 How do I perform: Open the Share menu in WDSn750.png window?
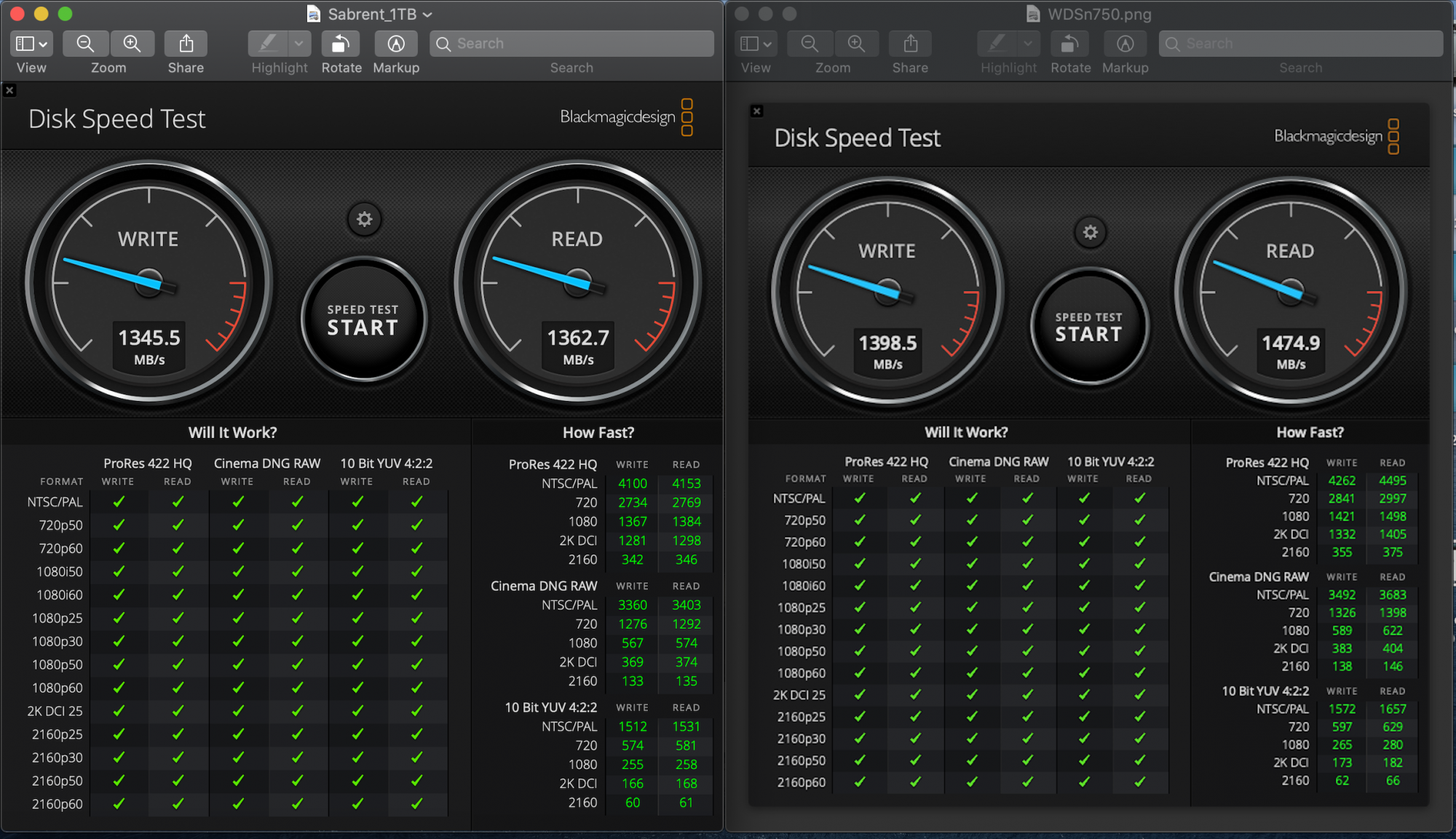coord(910,44)
